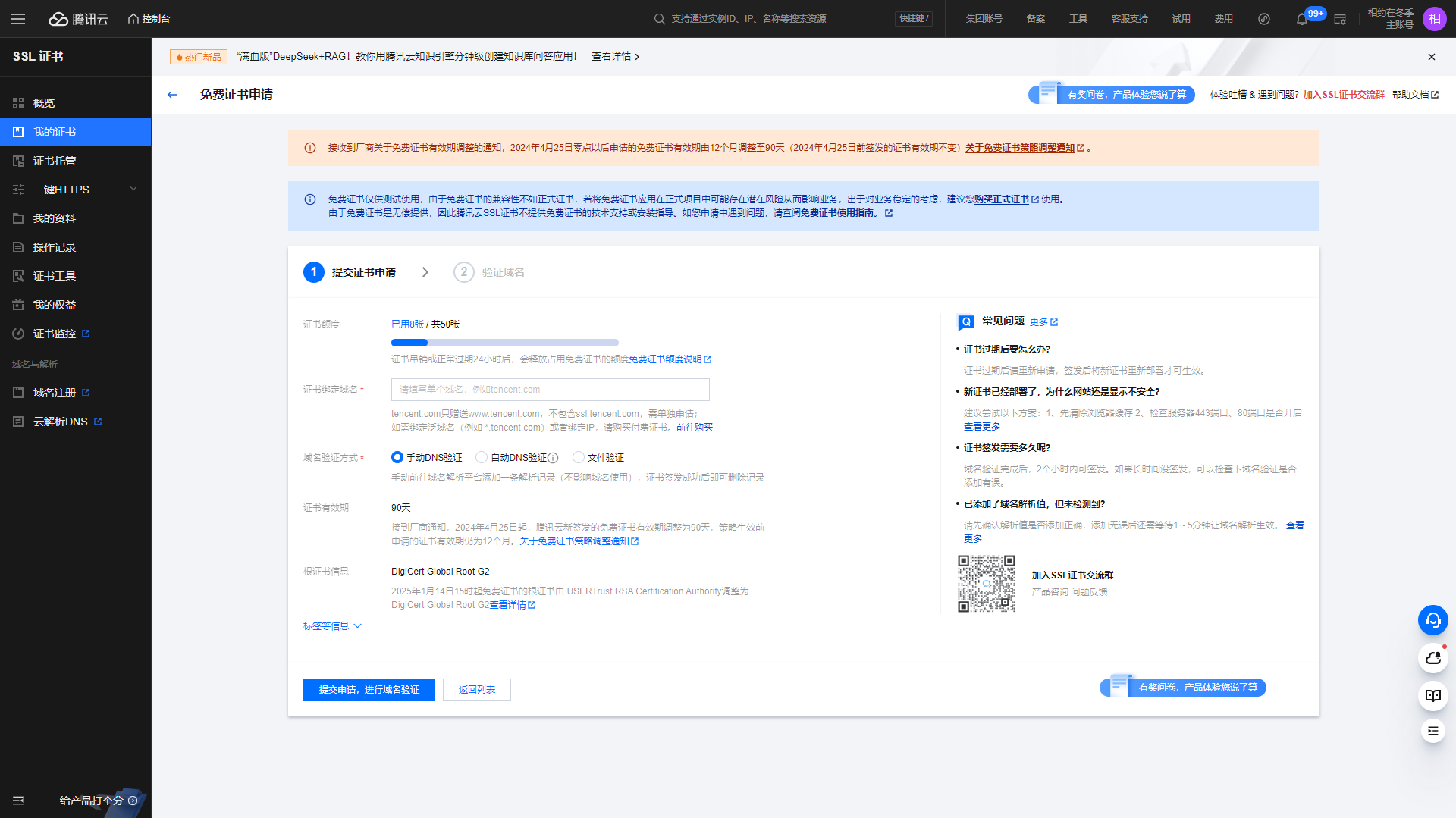Click the info icon next to 自动DNS验证

(553, 458)
